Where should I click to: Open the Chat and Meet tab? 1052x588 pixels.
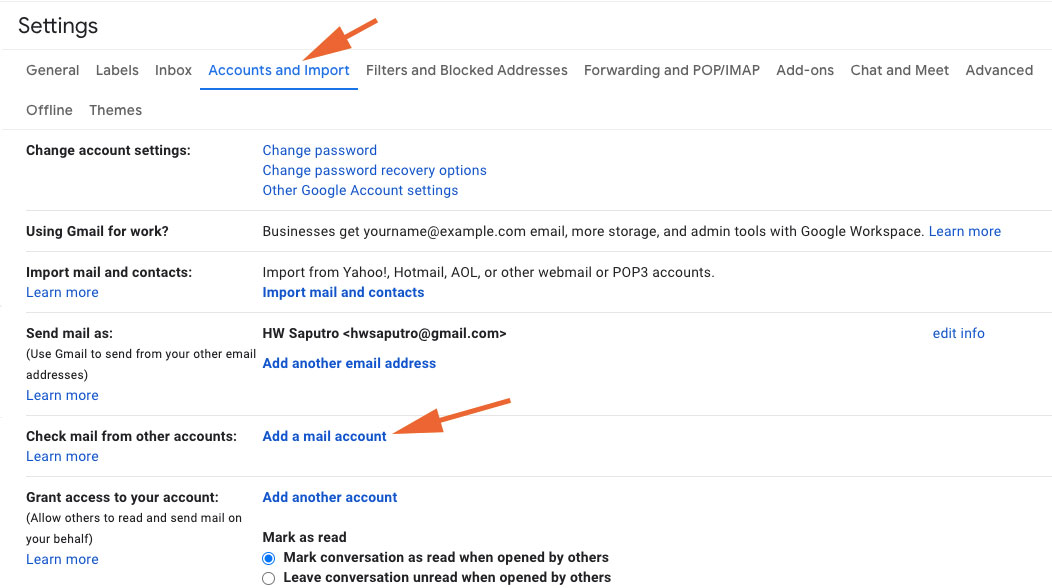tap(899, 70)
